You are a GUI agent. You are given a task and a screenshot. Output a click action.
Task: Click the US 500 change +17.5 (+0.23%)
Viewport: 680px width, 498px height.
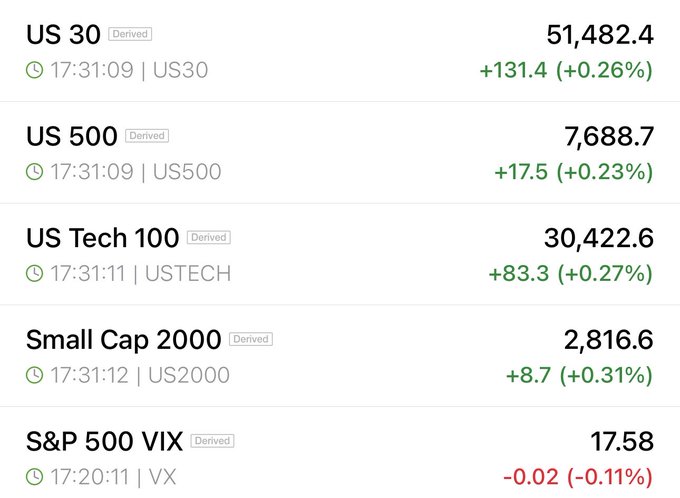tap(574, 172)
